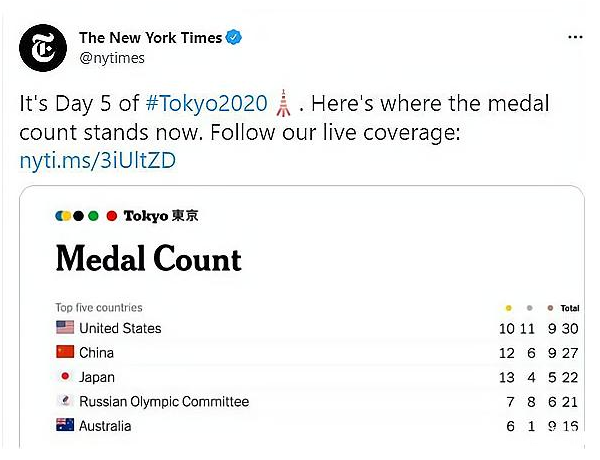The width and height of the screenshot is (600, 460).
Task: Click the blue verified badge
Action: (233, 38)
